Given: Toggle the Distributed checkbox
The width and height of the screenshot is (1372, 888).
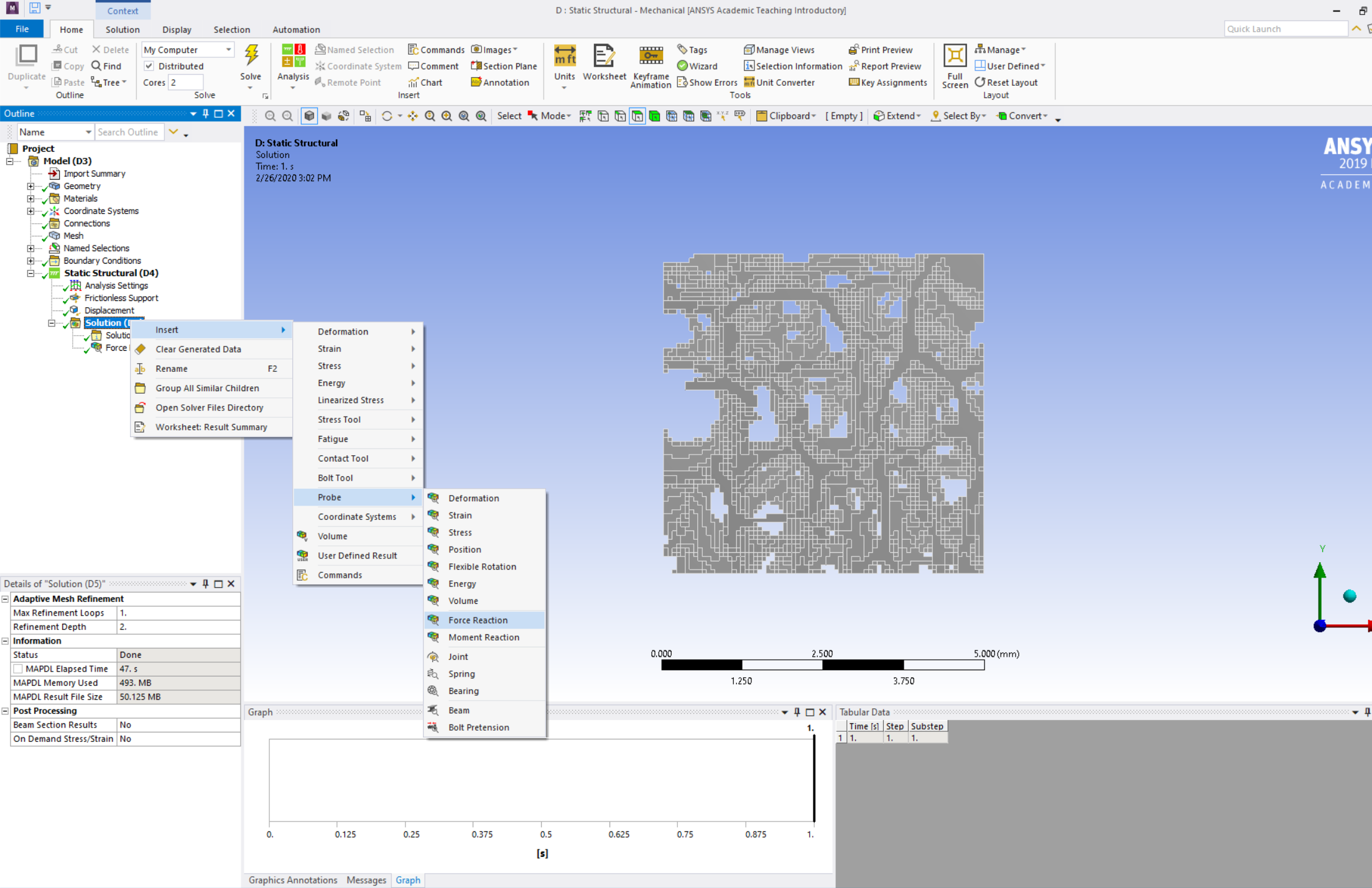Looking at the screenshot, I should [x=149, y=66].
